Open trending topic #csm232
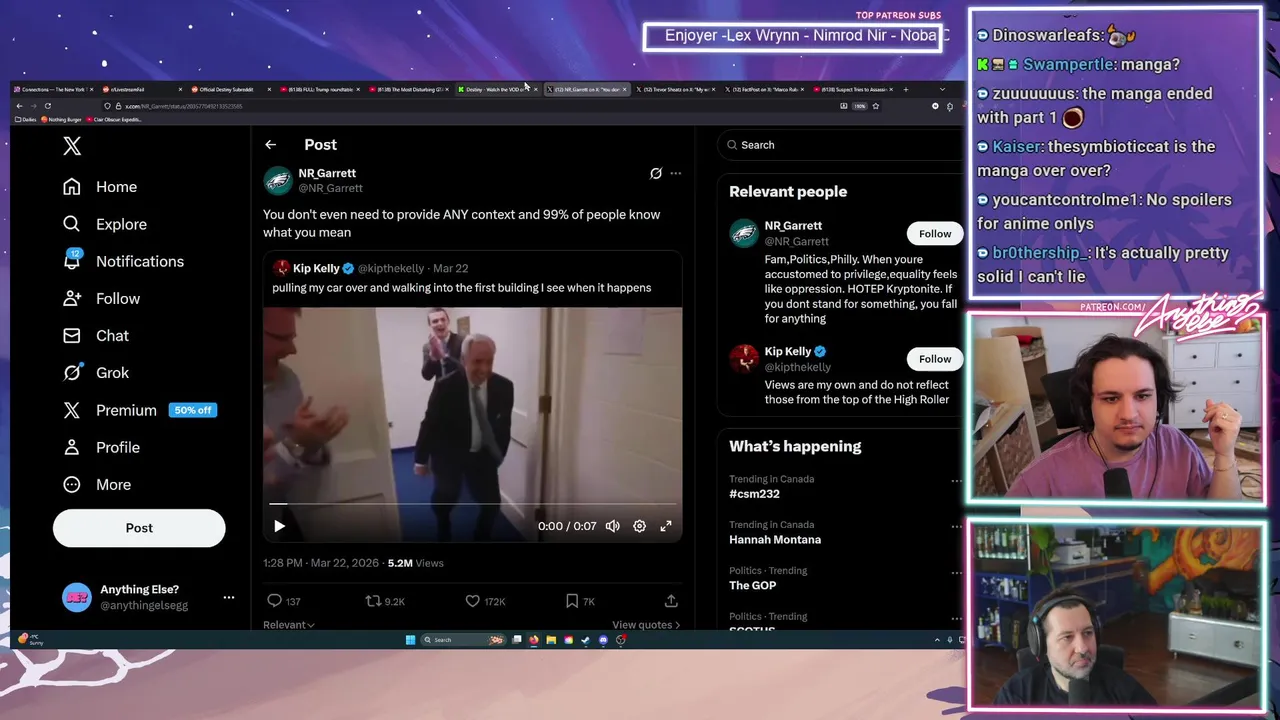Viewport: 1280px width, 720px height. pyautogui.click(x=754, y=494)
